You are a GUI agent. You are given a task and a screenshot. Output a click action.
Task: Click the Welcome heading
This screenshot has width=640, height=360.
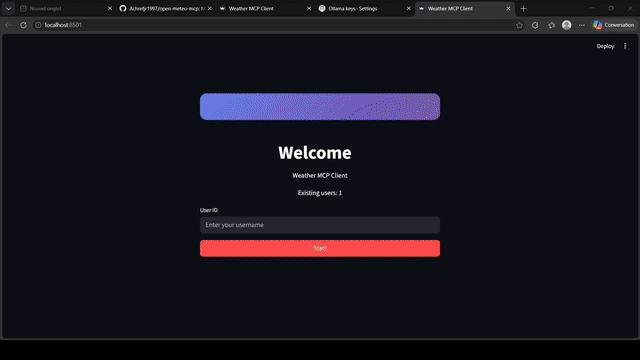point(315,153)
